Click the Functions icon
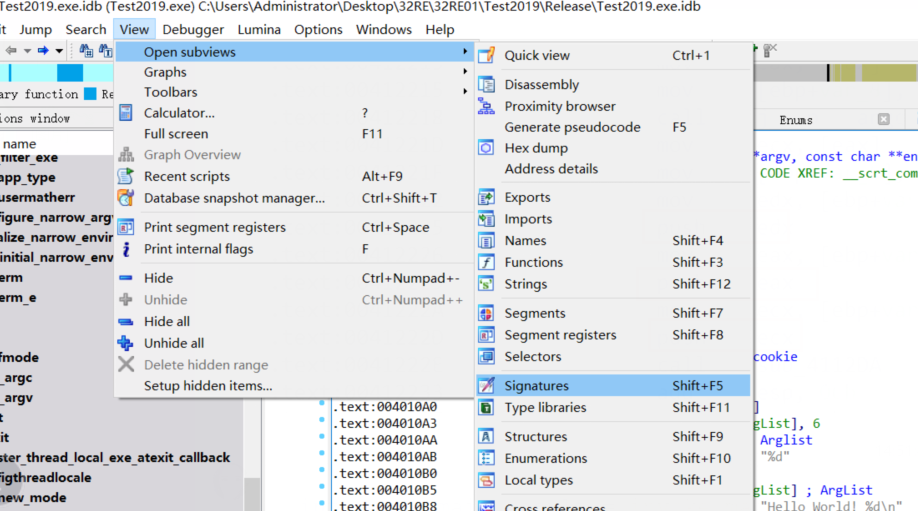Viewport: 918px width, 511px height. pyautogui.click(x=487, y=262)
